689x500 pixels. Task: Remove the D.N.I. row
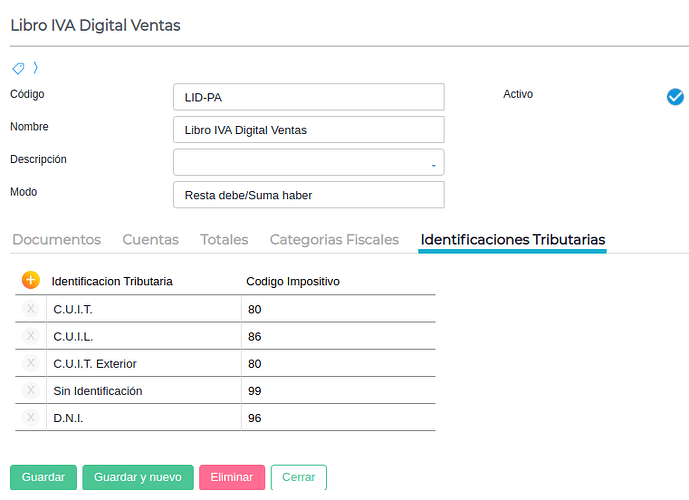(30, 417)
